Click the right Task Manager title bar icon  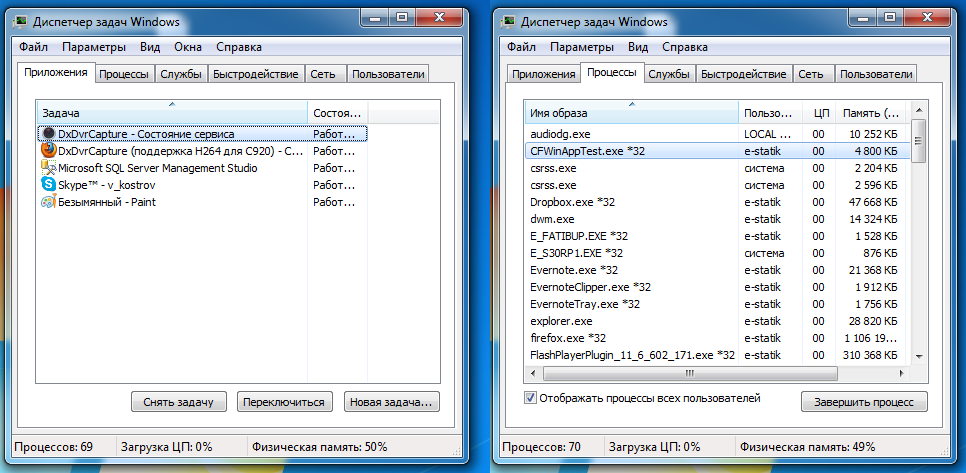pyautogui.click(x=509, y=22)
